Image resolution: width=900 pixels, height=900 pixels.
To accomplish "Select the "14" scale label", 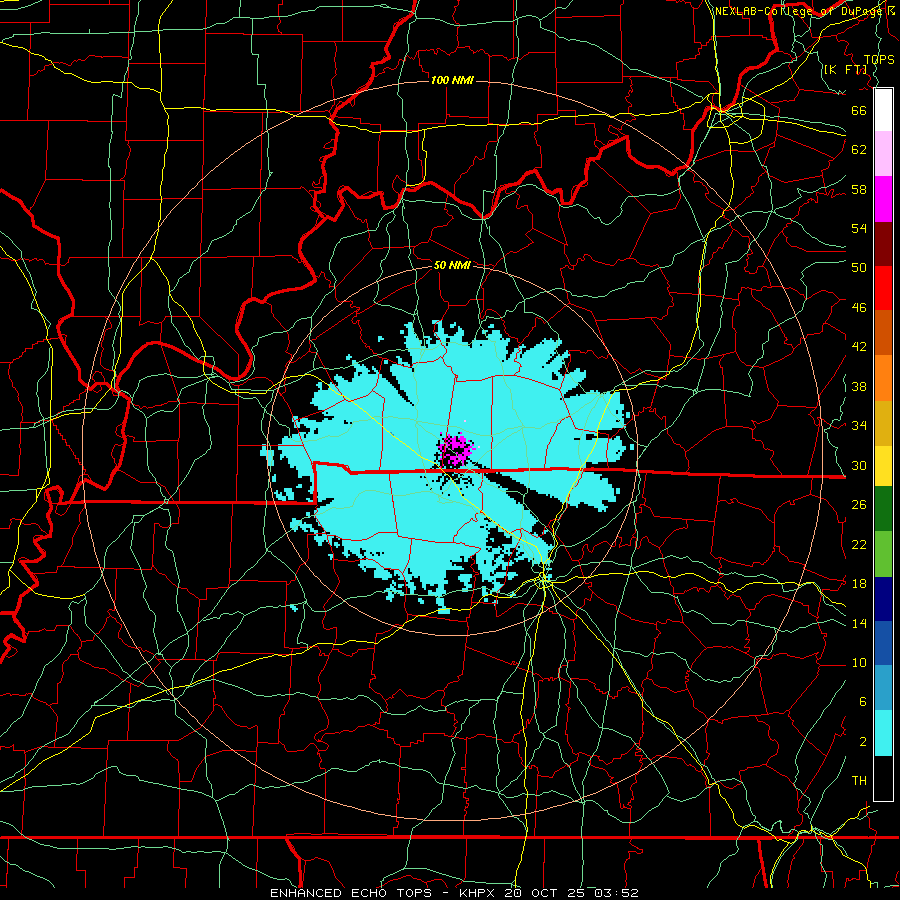I will pos(859,623).
